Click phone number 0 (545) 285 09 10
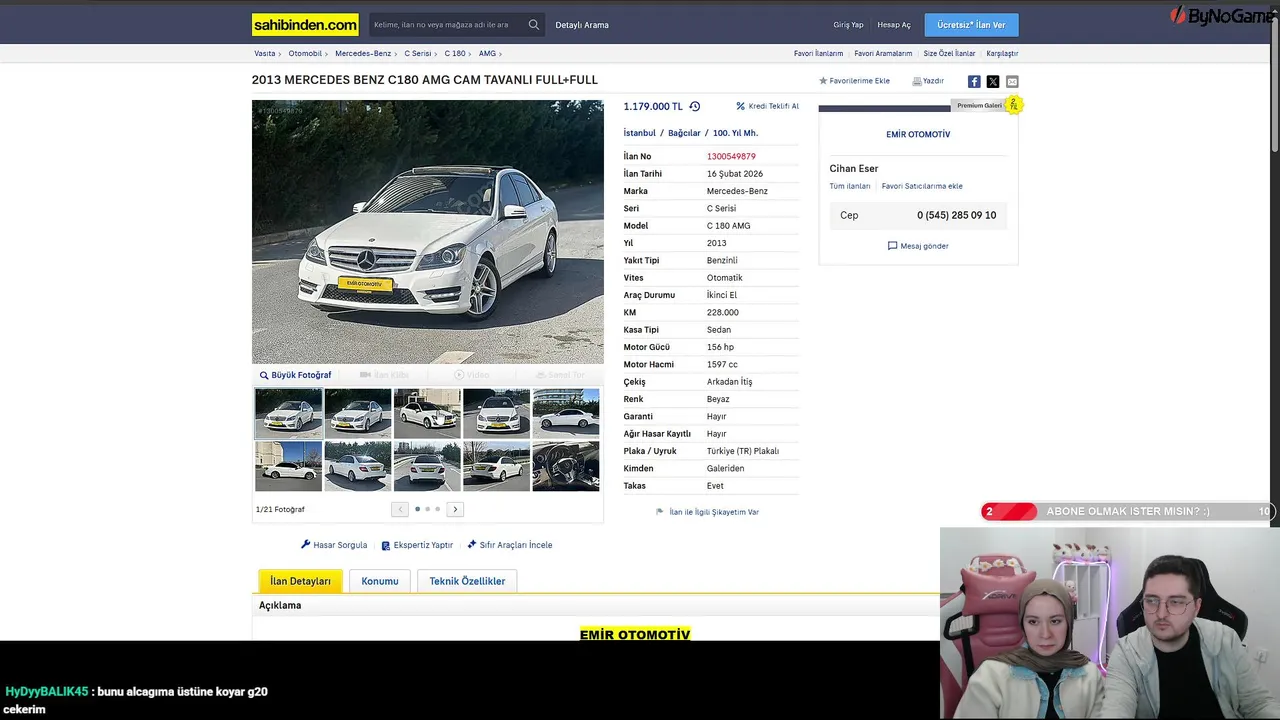 coord(956,215)
